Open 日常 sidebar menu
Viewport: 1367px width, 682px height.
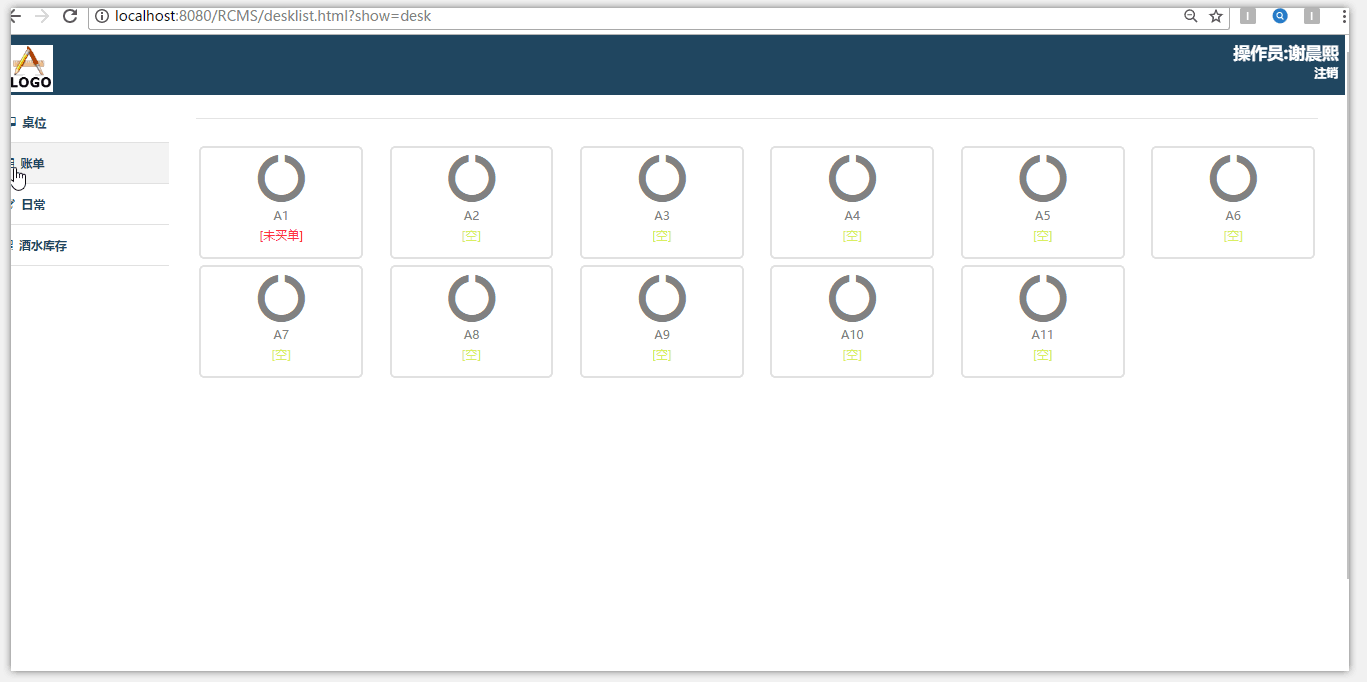(89, 204)
